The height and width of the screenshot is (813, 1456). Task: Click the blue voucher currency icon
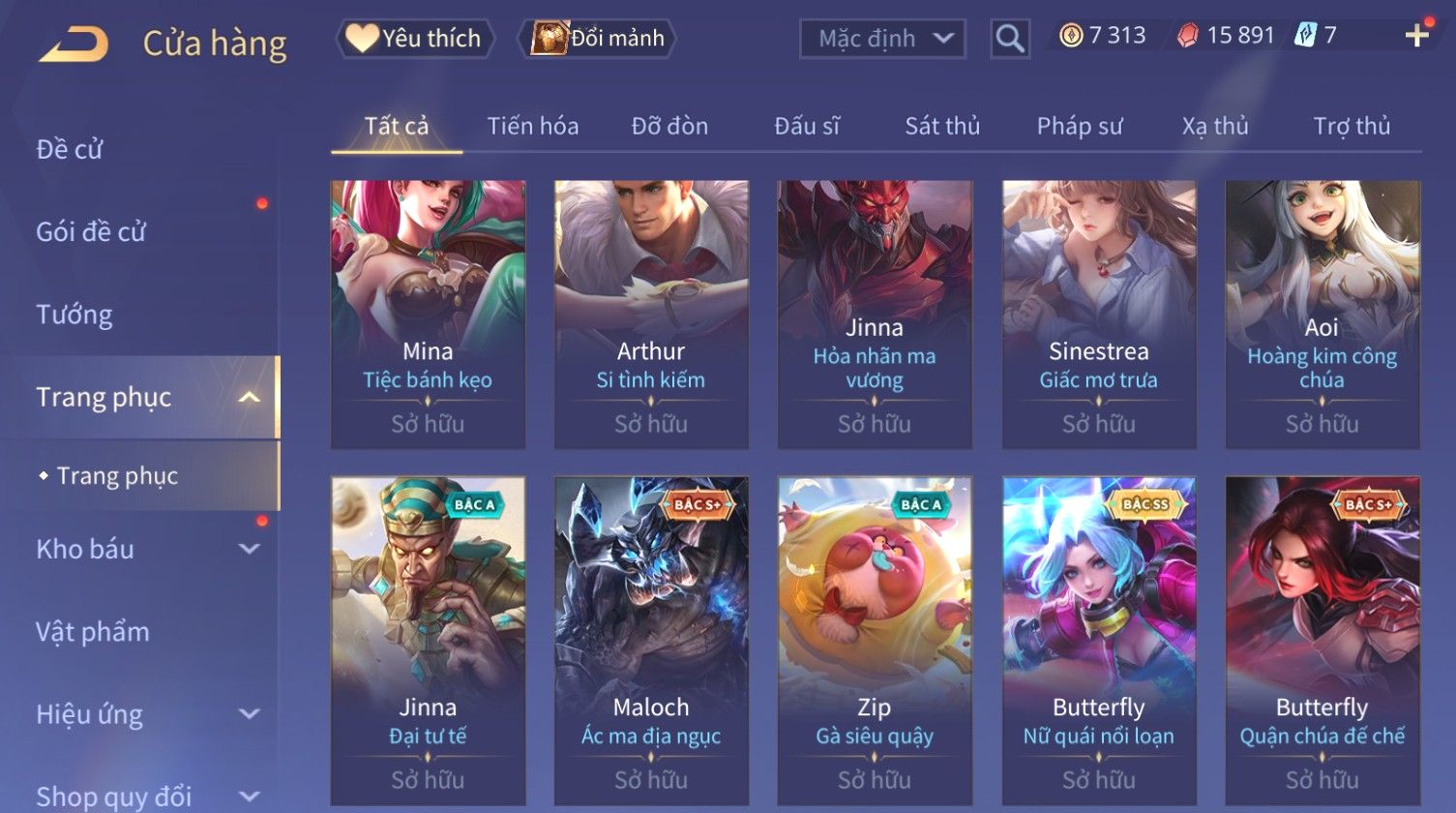1305,36
